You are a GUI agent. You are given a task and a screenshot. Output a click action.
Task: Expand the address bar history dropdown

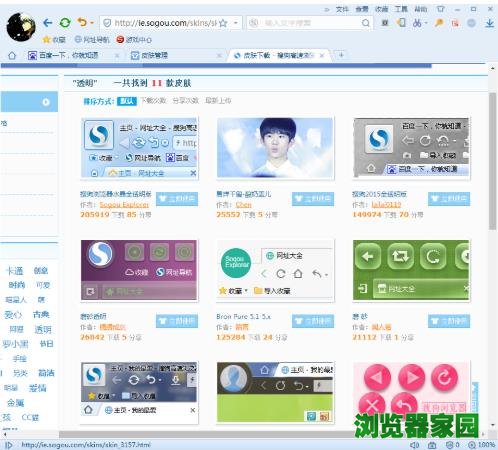coord(236,23)
